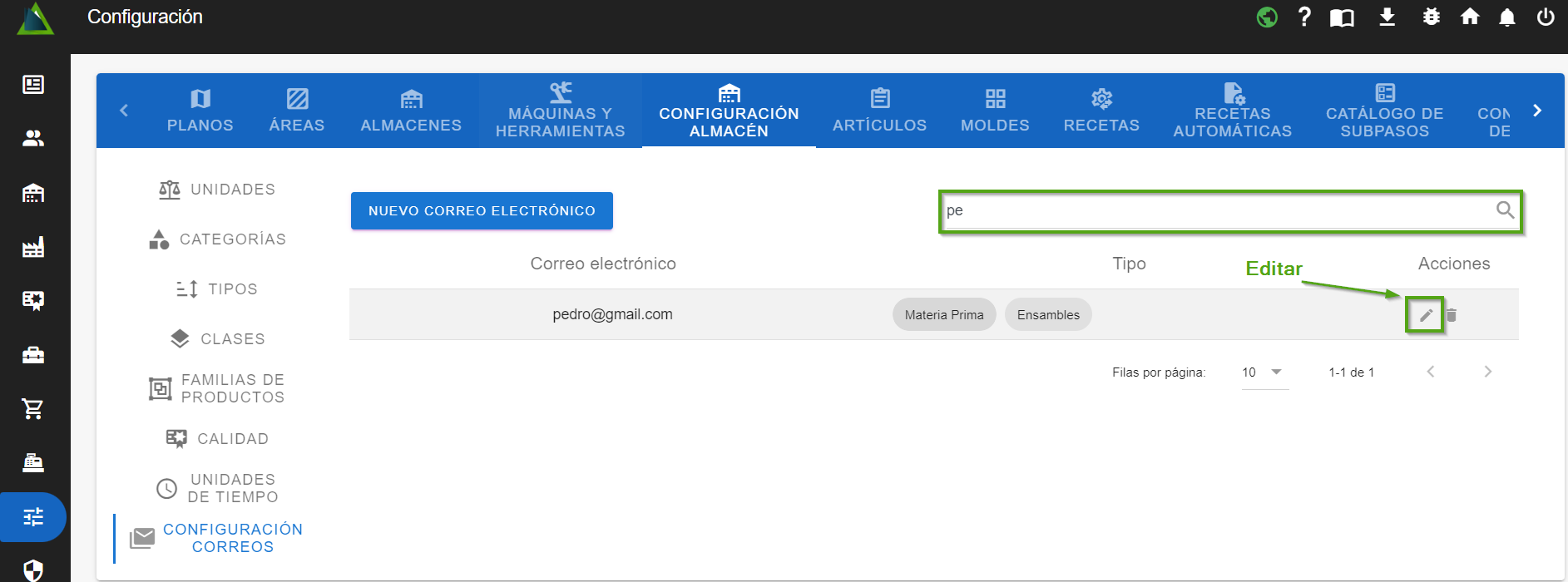Open rows per page dropdown

point(1264,372)
